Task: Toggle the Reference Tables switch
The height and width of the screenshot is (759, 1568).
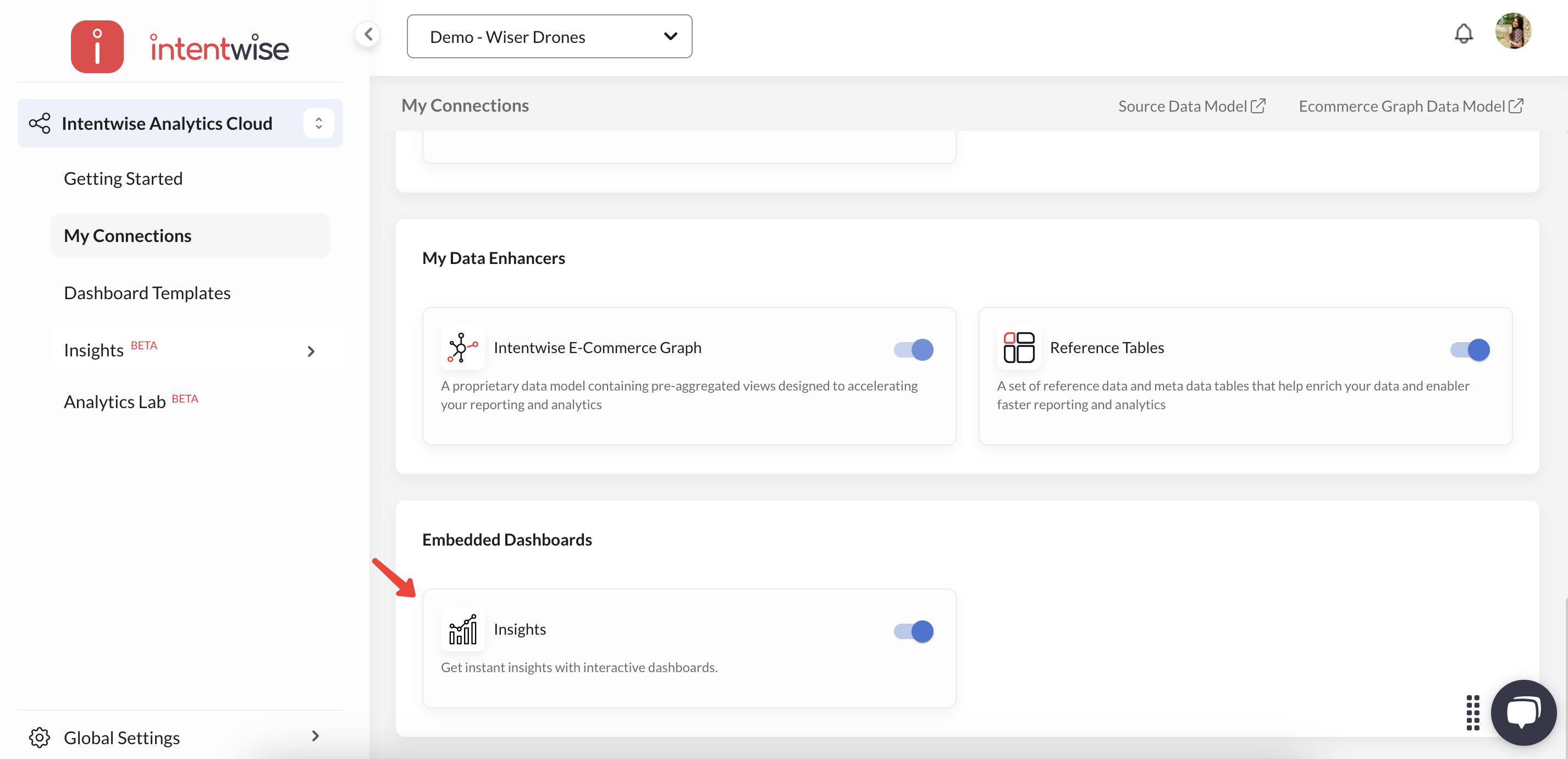Action: click(1470, 349)
